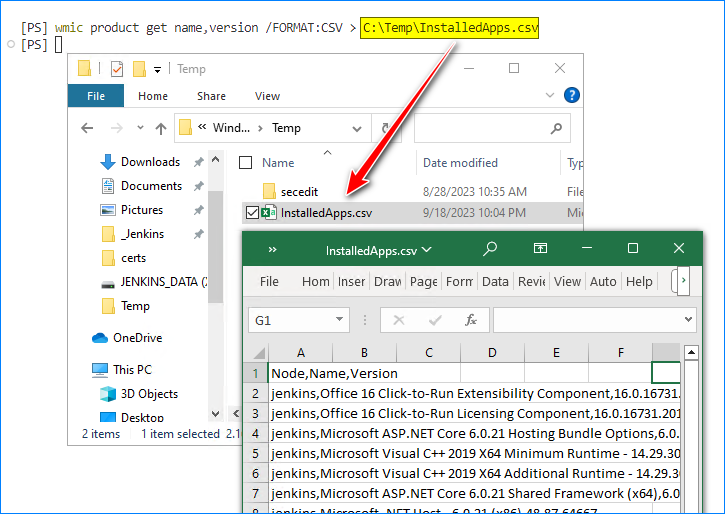
Task: Open Pictures in Explorer sidebar
Action: click(142, 210)
